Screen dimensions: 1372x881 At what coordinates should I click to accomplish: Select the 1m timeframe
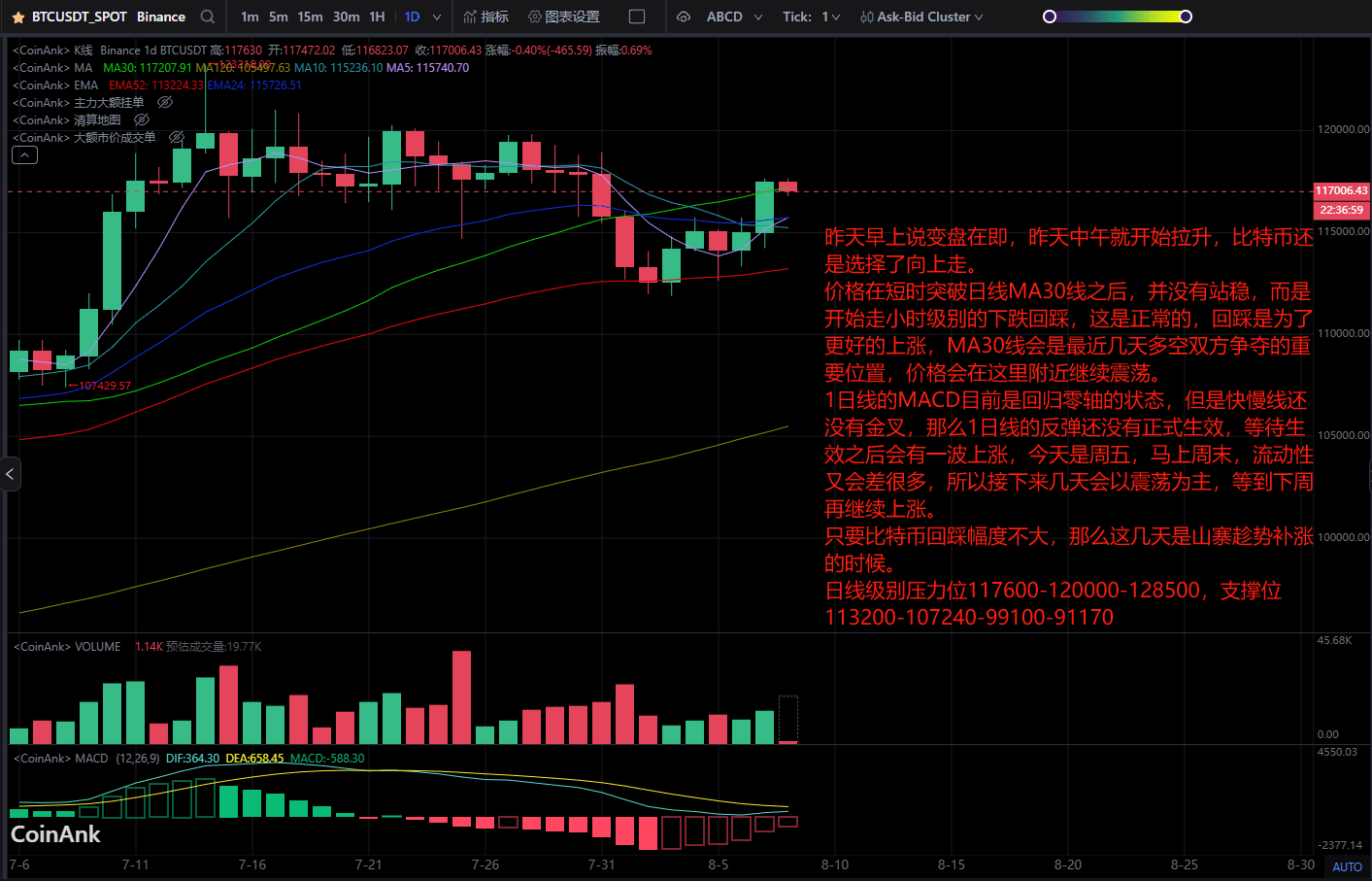pyautogui.click(x=250, y=17)
